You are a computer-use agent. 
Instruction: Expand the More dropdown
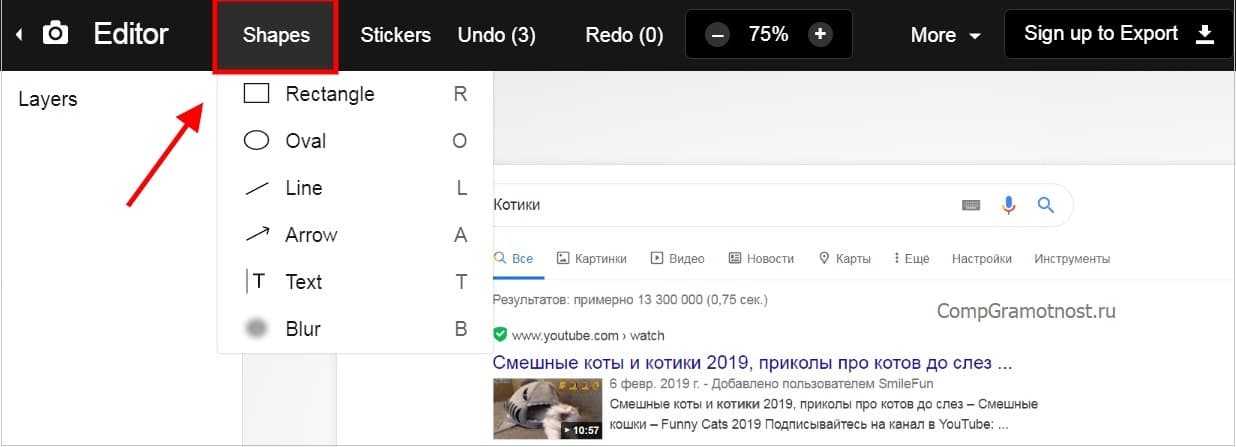pyautogui.click(x=945, y=35)
